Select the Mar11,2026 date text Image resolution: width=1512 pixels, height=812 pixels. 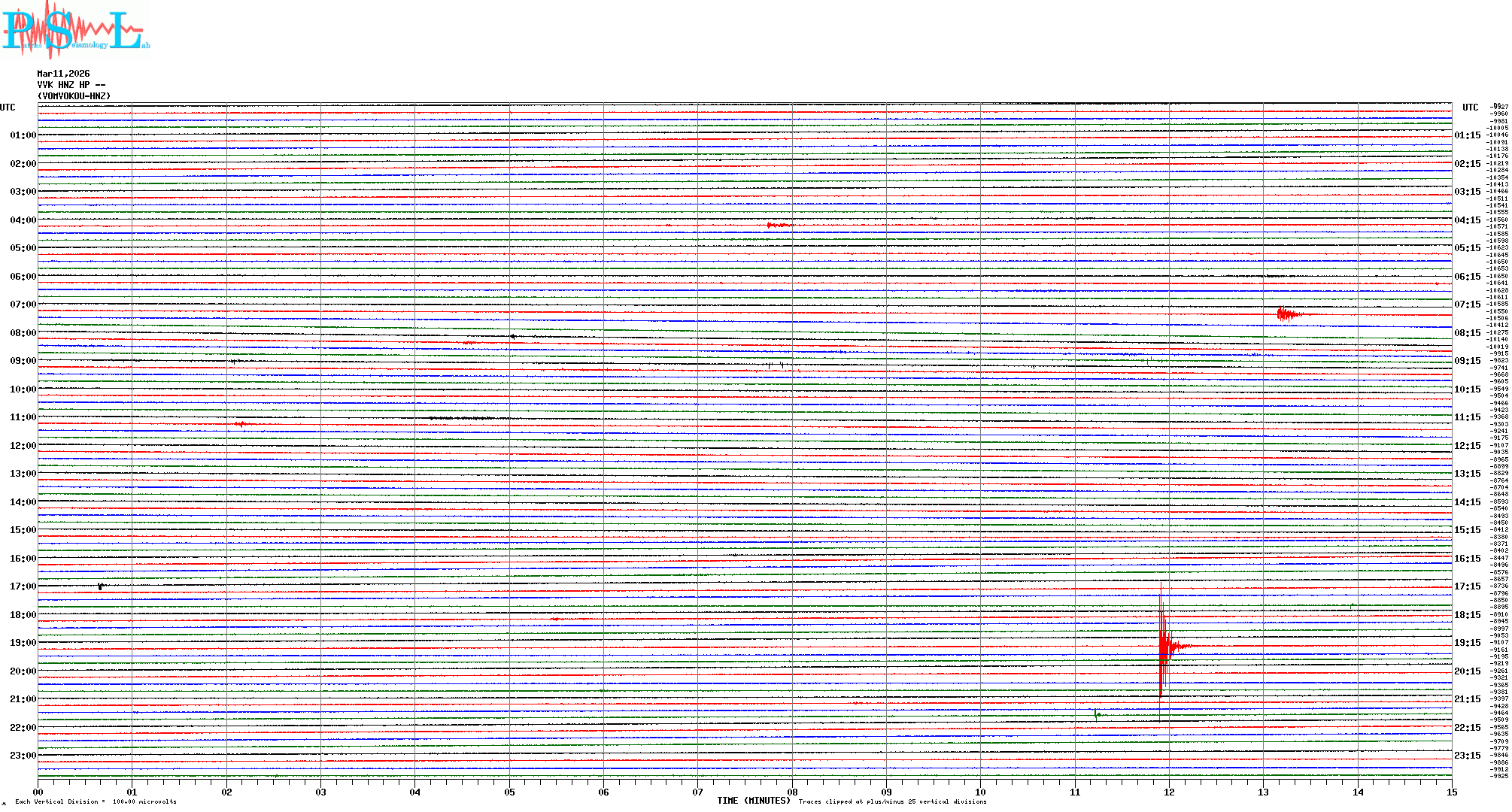[63, 74]
